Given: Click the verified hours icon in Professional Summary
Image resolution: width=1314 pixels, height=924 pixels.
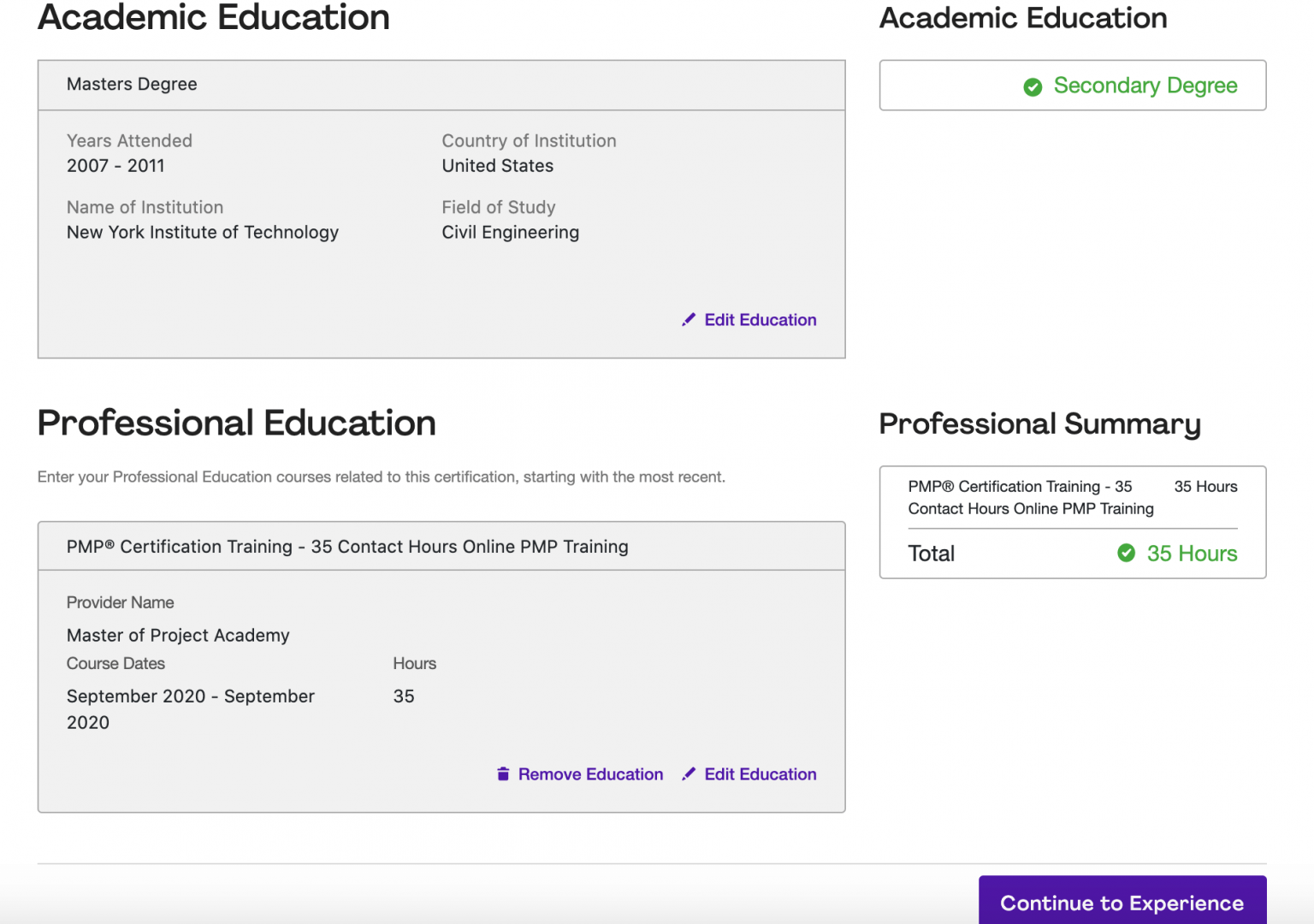Looking at the screenshot, I should click(1127, 554).
